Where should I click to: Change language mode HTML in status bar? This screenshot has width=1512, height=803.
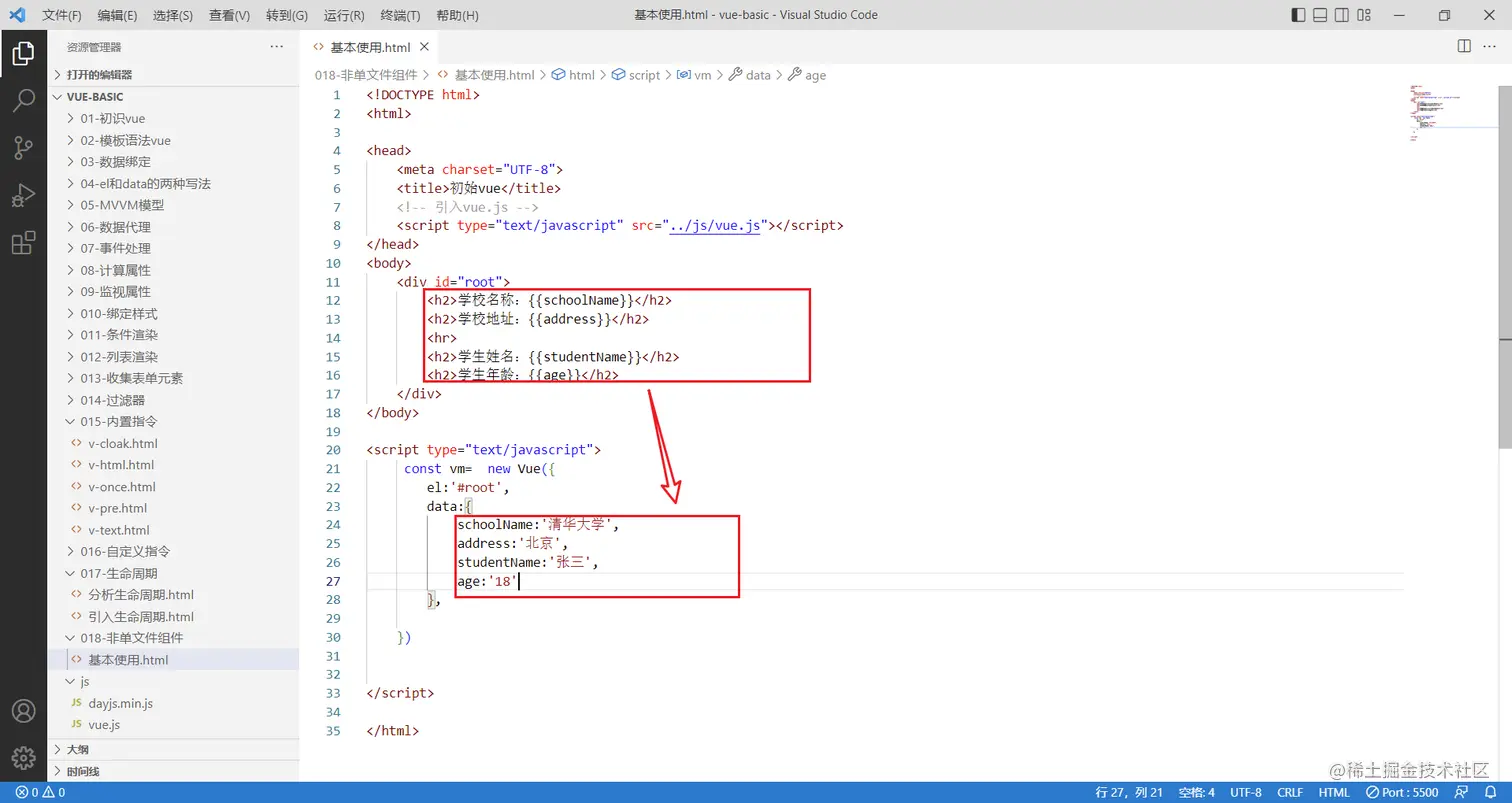tap(1334, 793)
